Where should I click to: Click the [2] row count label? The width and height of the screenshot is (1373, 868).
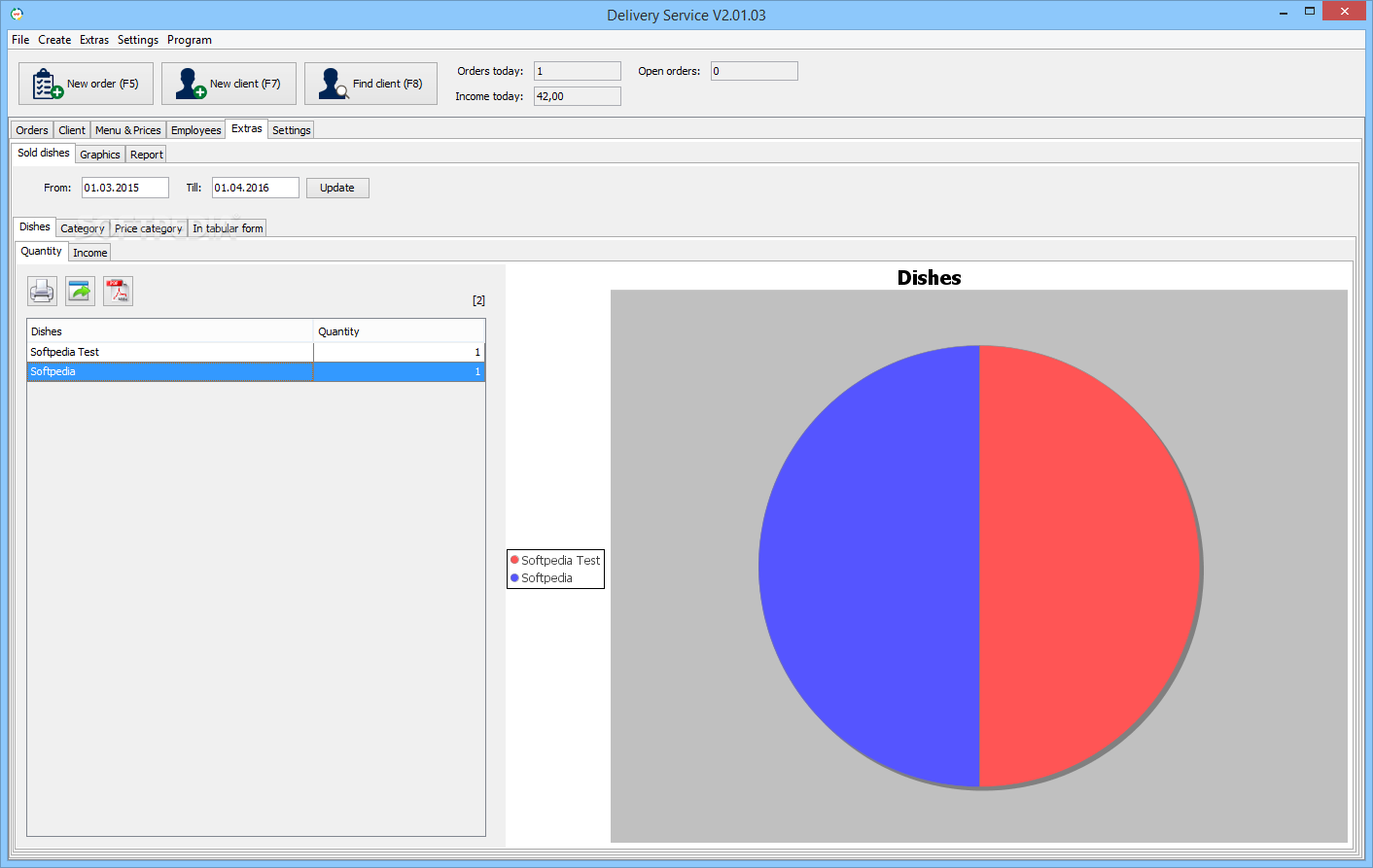coord(478,300)
